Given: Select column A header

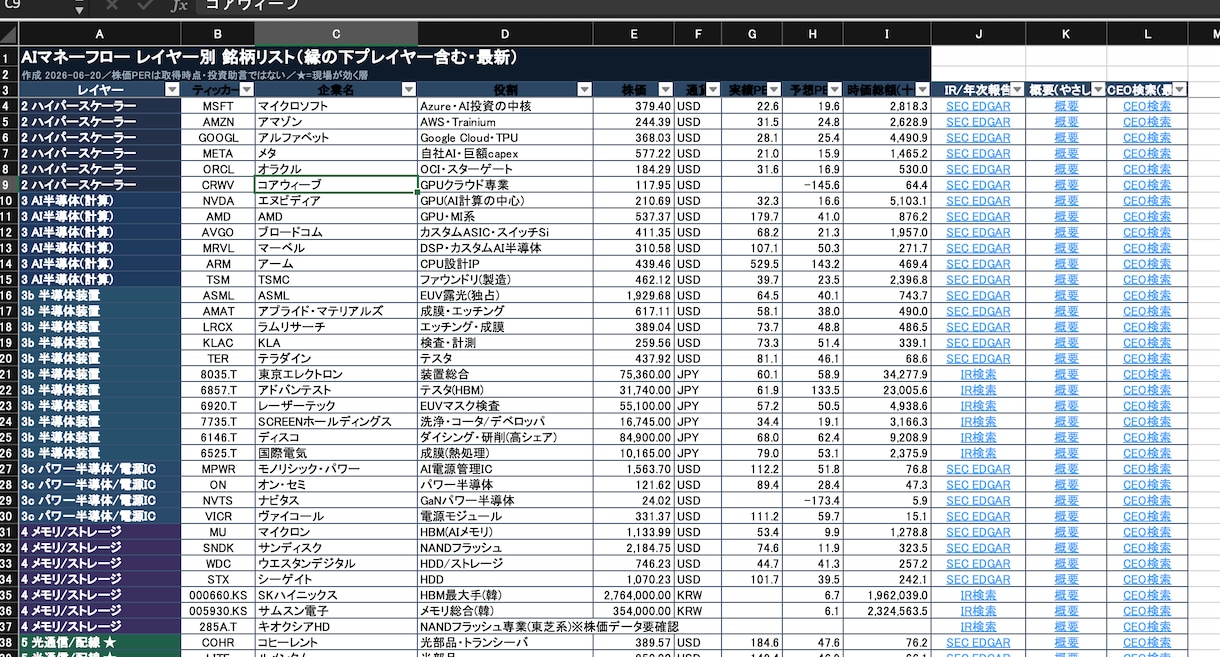Looking at the screenshot, I should coord(99,34).
